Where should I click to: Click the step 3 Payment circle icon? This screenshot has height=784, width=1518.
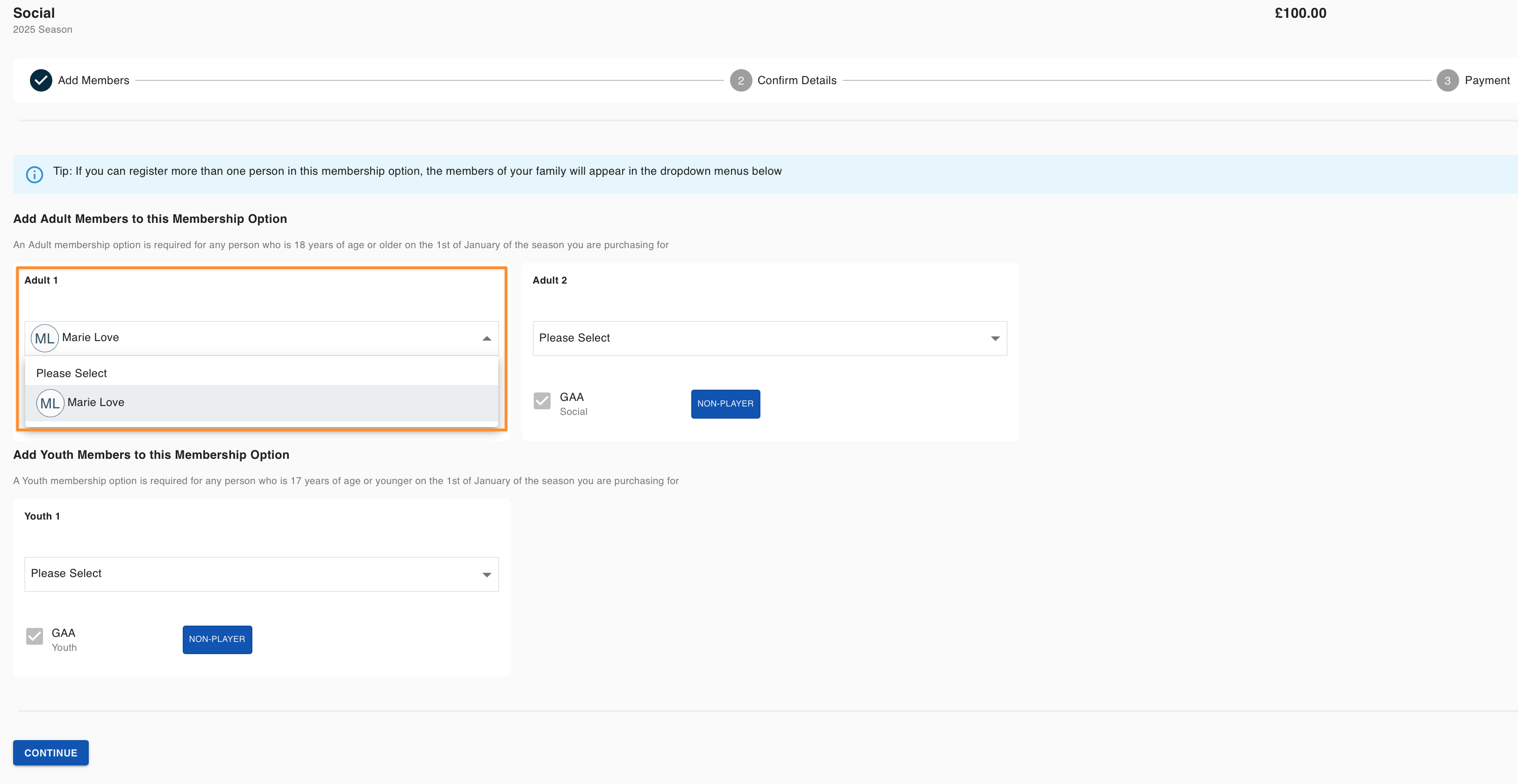1447,81
